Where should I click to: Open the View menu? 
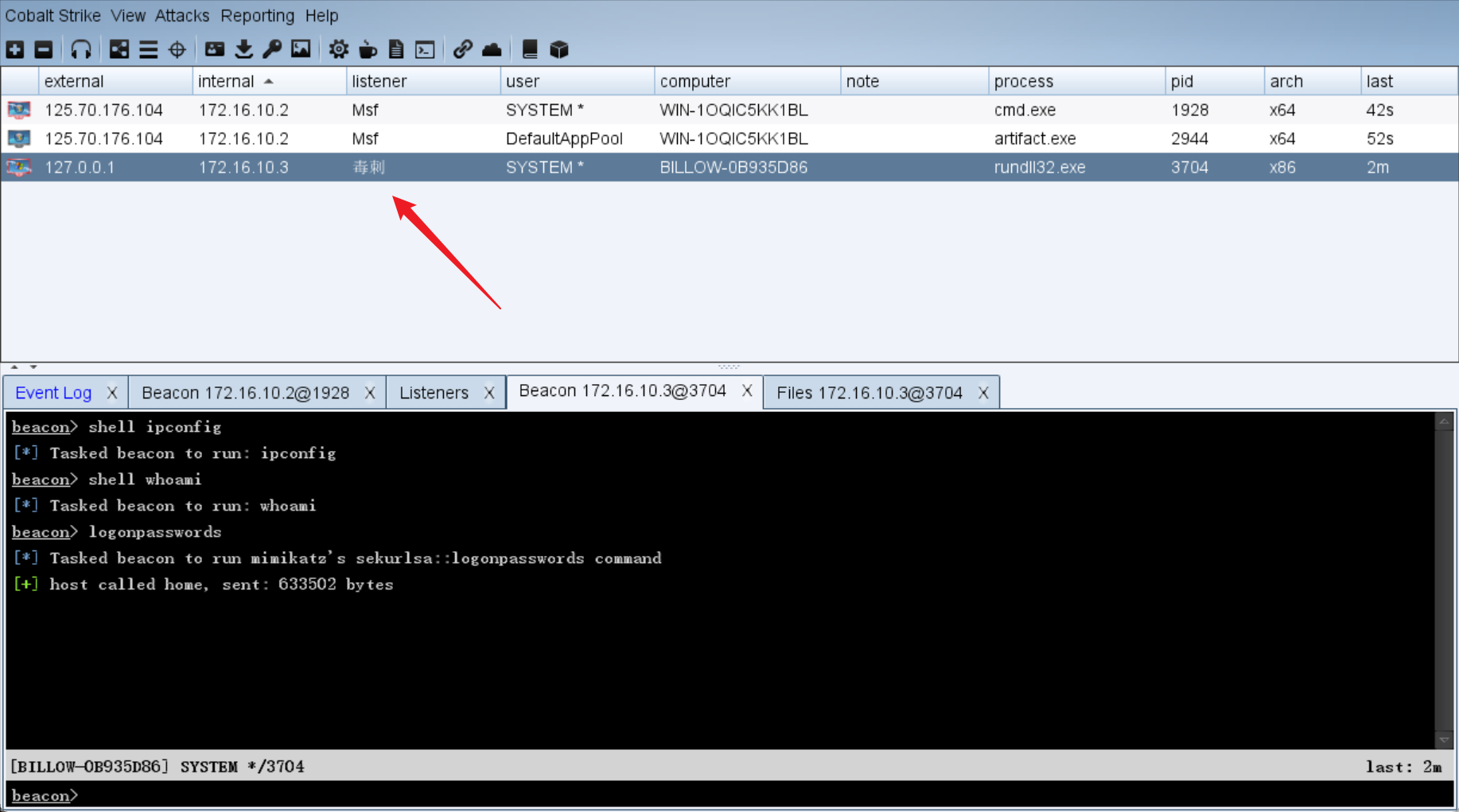pos(128,15)
